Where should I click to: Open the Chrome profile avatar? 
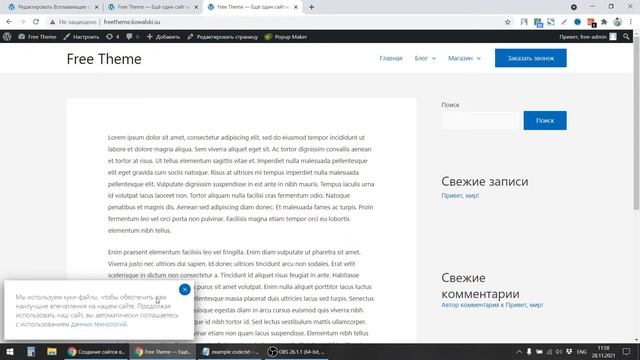coord(618,22)
